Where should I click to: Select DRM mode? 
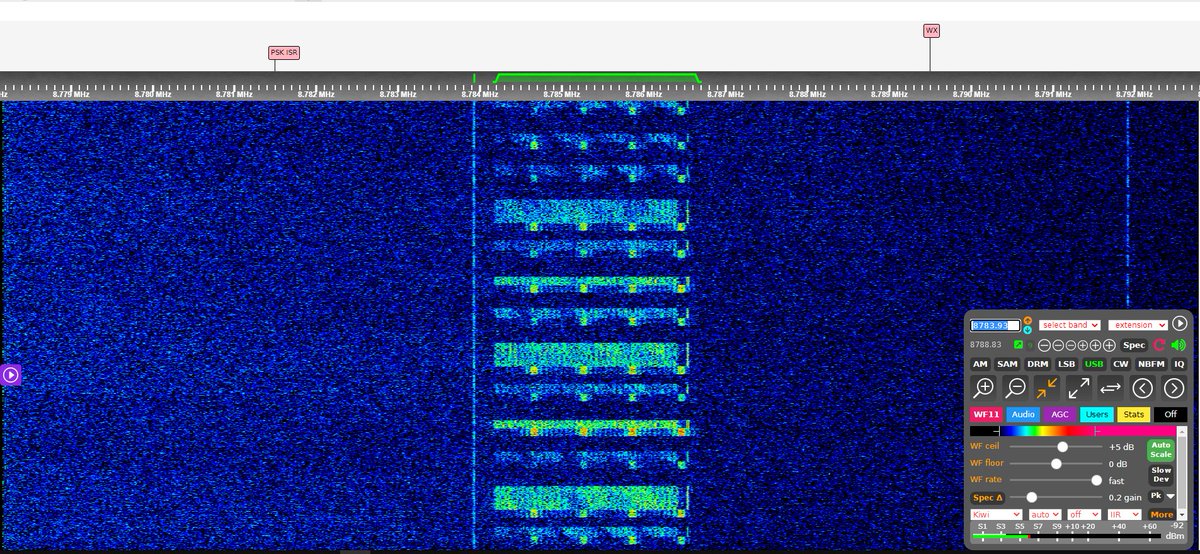1038,364
